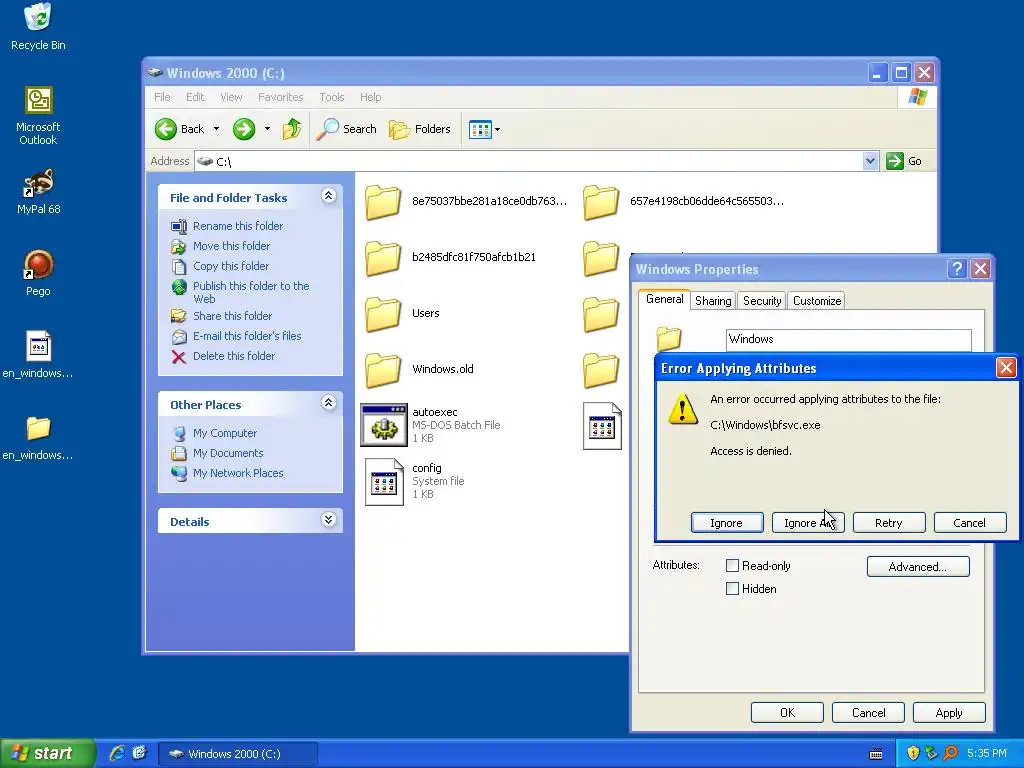Screen dimensions: 1024x768
Task: Click the help question mark in Windows Properties
Action: tap(957, 268)
